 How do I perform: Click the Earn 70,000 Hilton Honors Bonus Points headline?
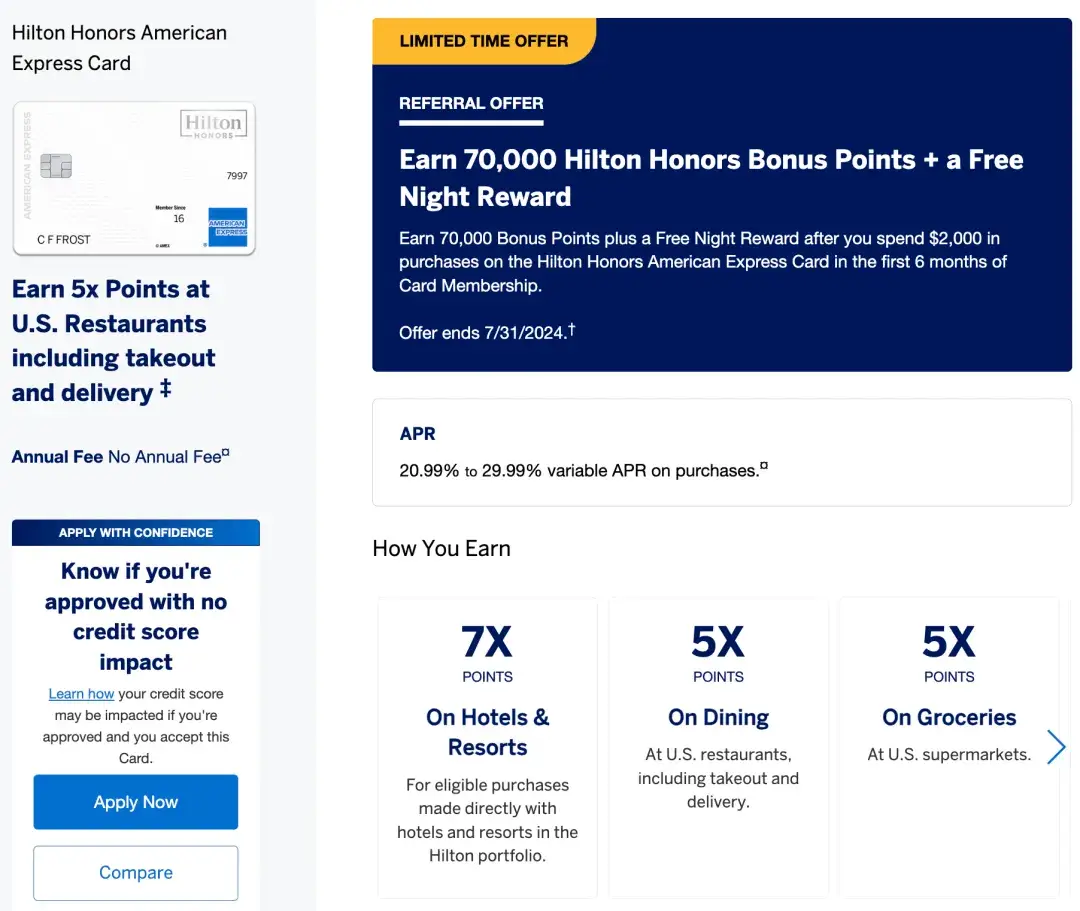click(711, 178)
